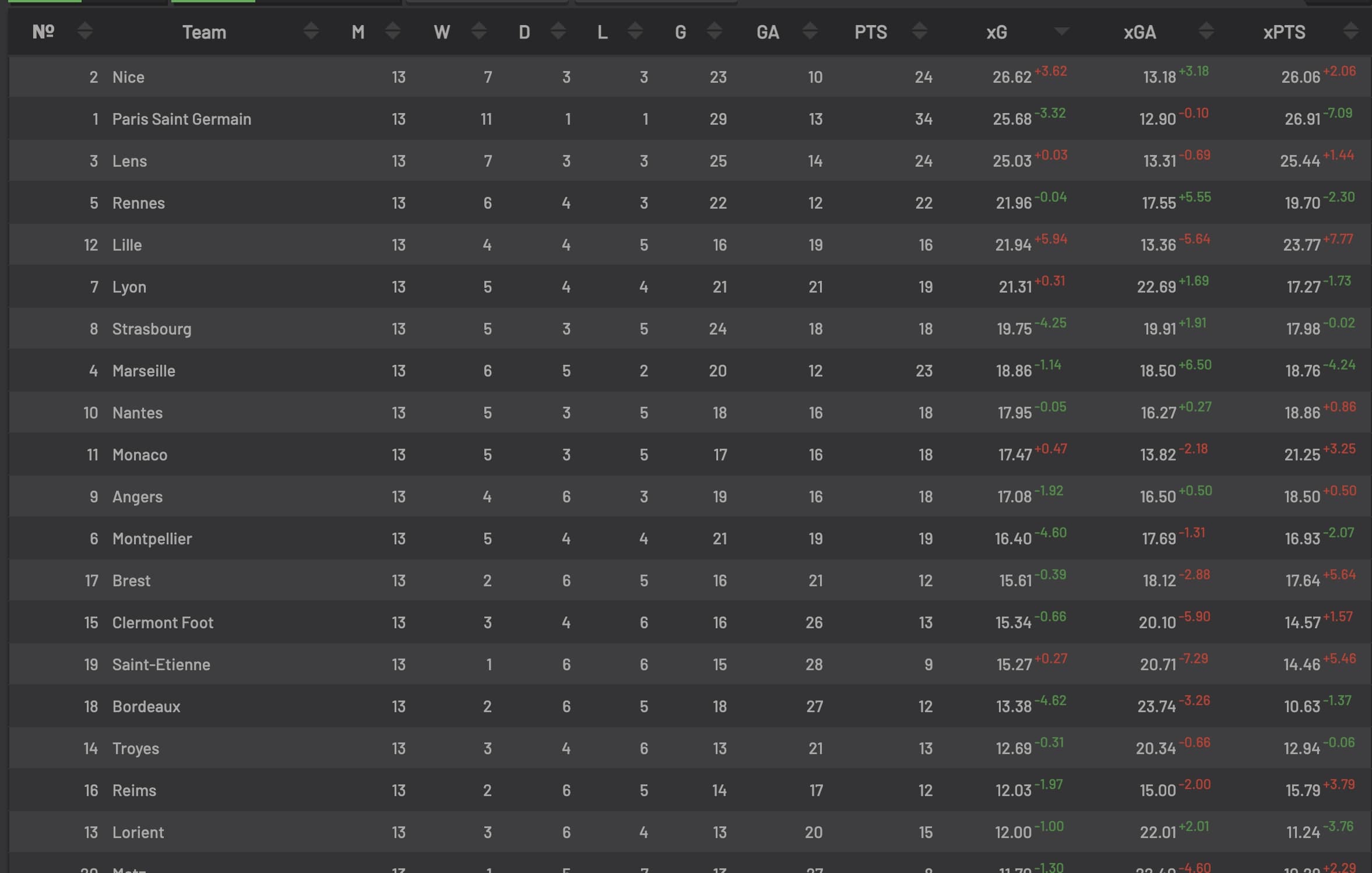This screenshot has height=873, width=1372.
Task: Click the xGA column sort arrows
Action: point(1206,31)
